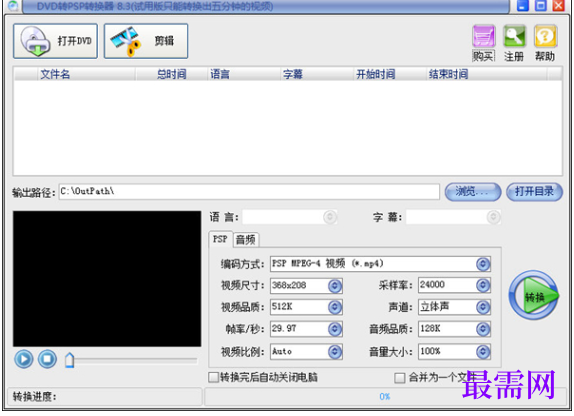This screenshot has height=416, width=574.
Task: Click the 总时间 column header
Action: pos(172,74)
